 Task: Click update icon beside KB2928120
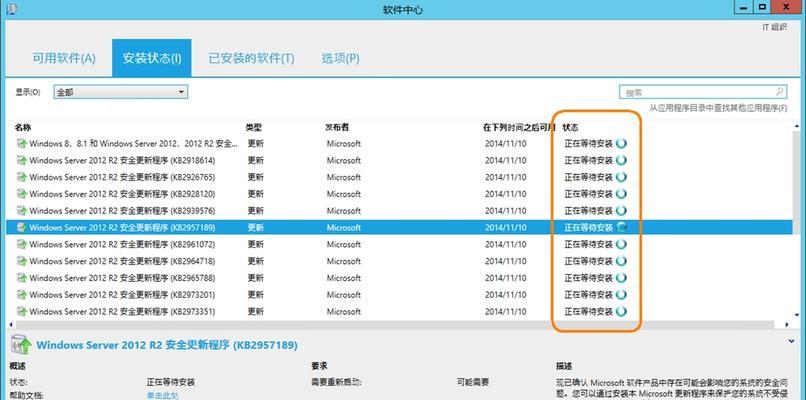pyautogui.click(x=22, y=194)
